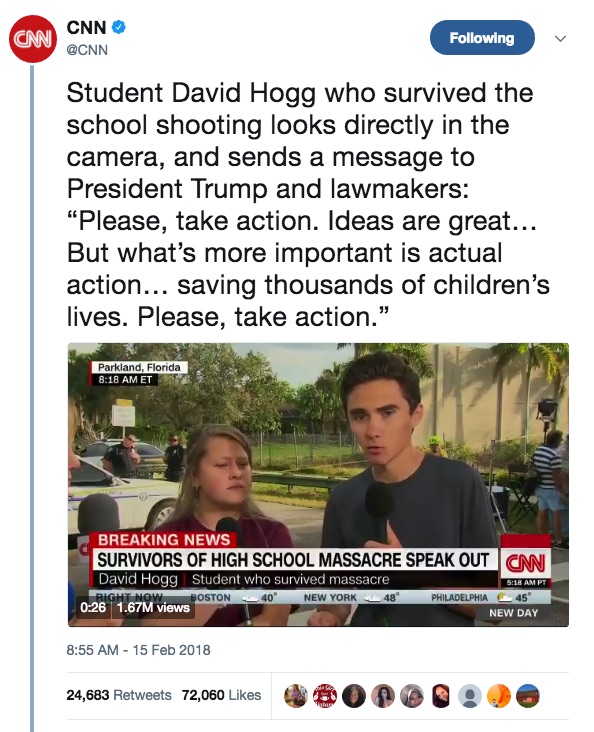View the 24,683 Retweets list
The width and height of the screenshot is (594, 732).
coord(119,695)
